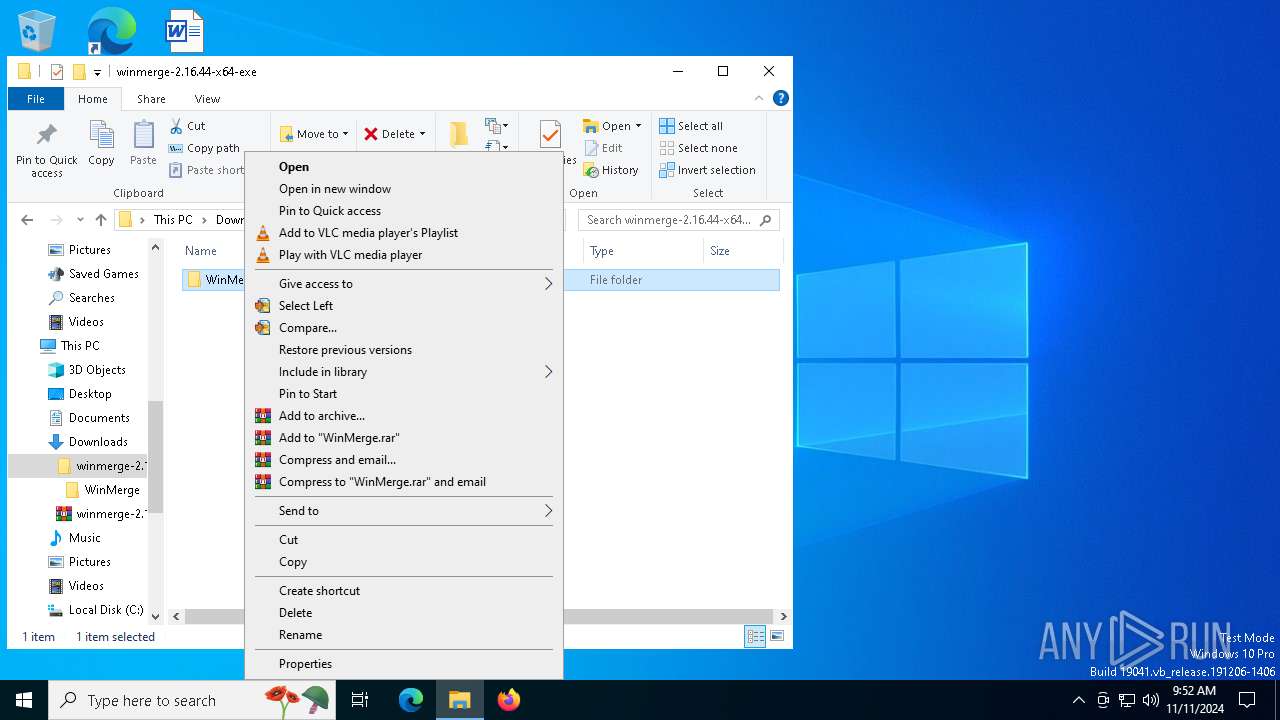
Task: Click inside the Search winmerge search box
Action: [679, 220]
